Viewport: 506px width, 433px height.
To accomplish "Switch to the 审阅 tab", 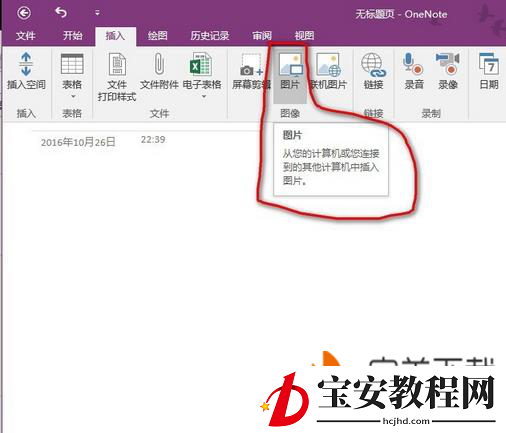I will tap(262, 35).
